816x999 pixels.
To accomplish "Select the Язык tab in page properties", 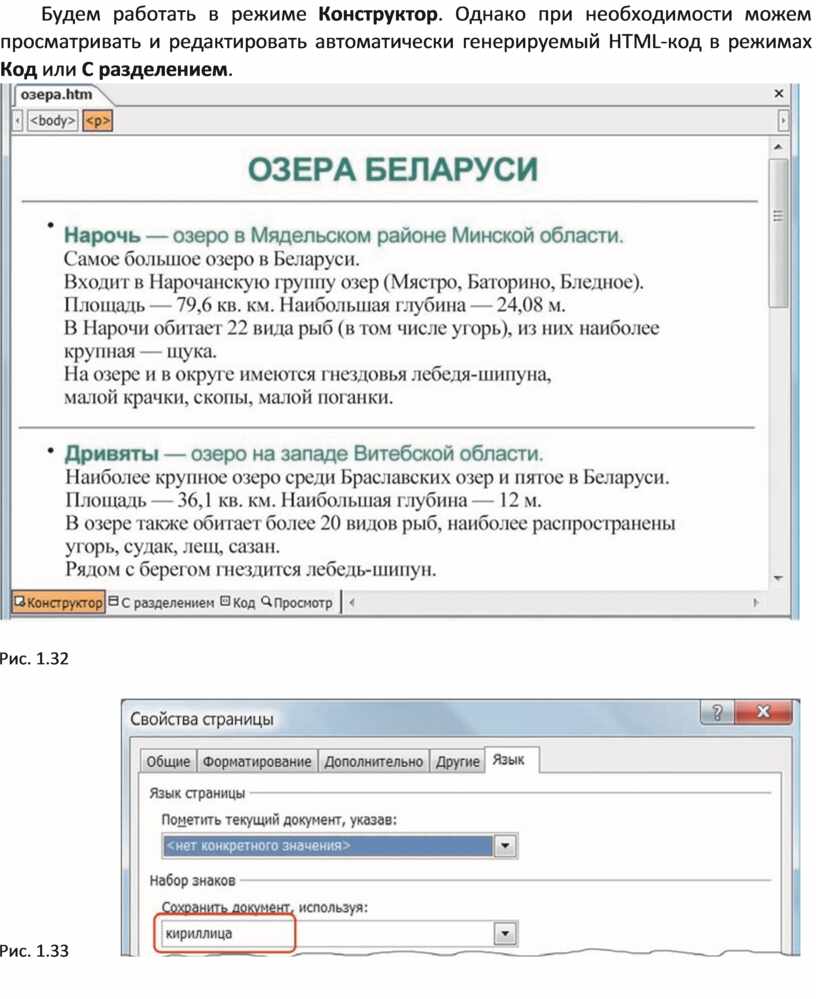I will pos(510,759).
